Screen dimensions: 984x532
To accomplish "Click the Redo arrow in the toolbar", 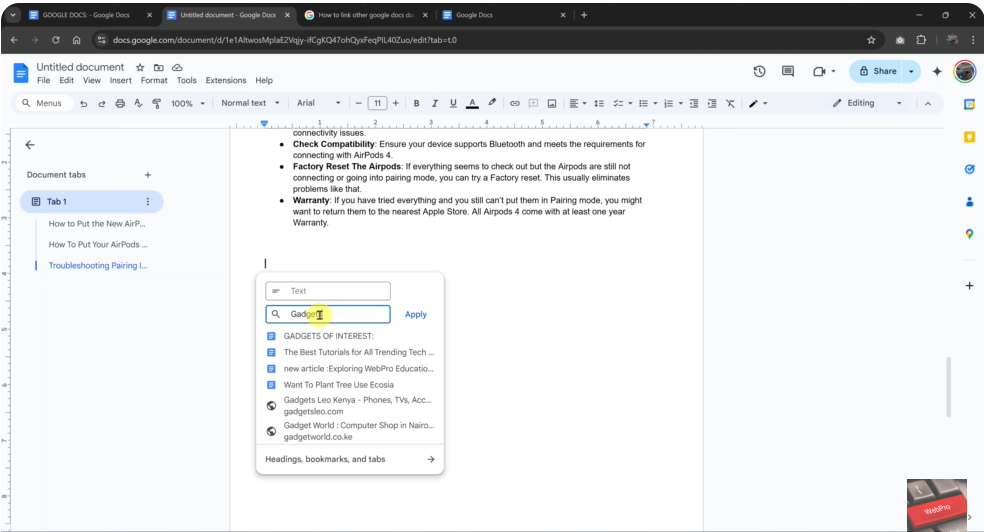I will click(101, 104).
